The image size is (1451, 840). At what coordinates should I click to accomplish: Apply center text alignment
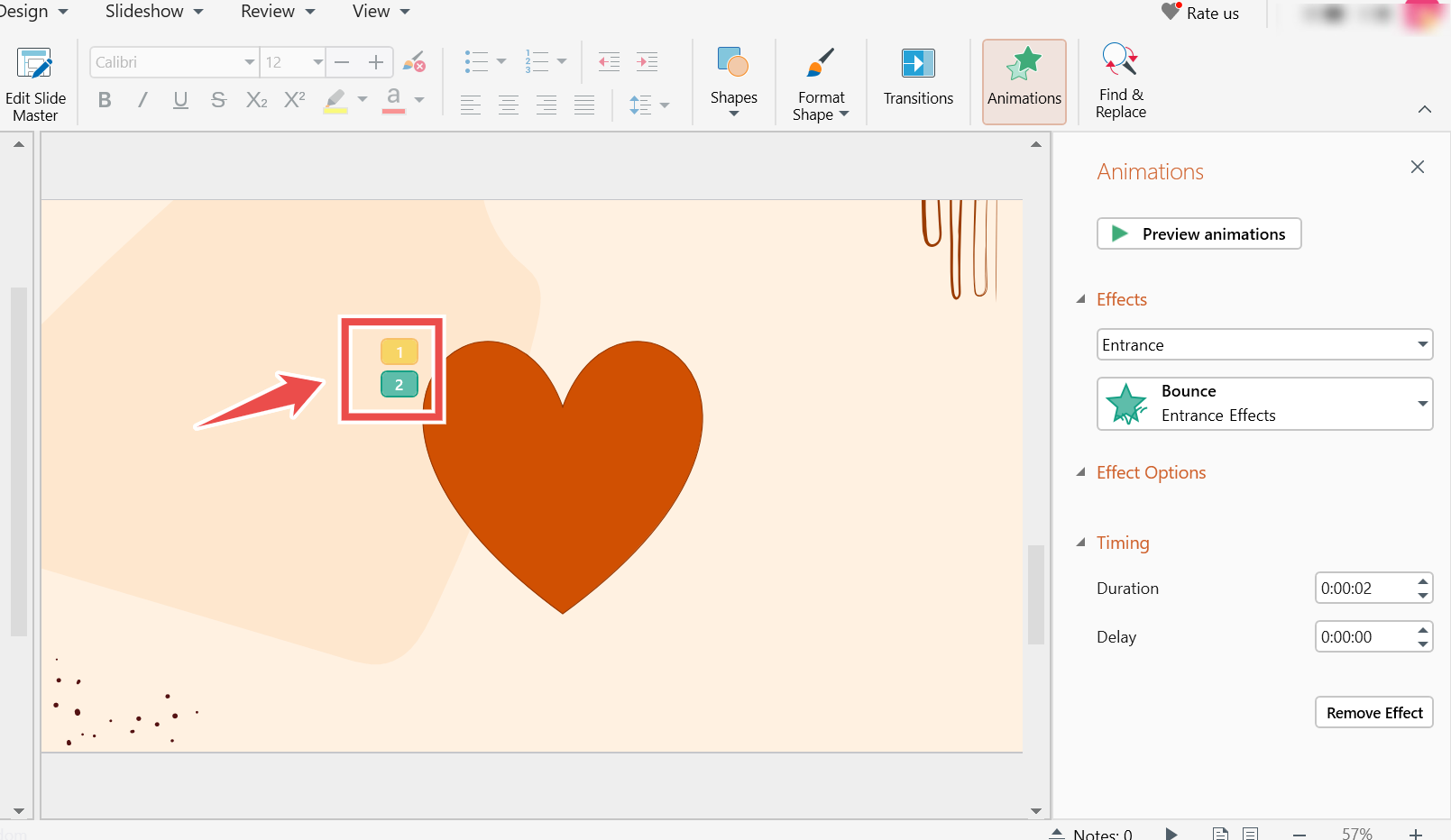point(509,105)
